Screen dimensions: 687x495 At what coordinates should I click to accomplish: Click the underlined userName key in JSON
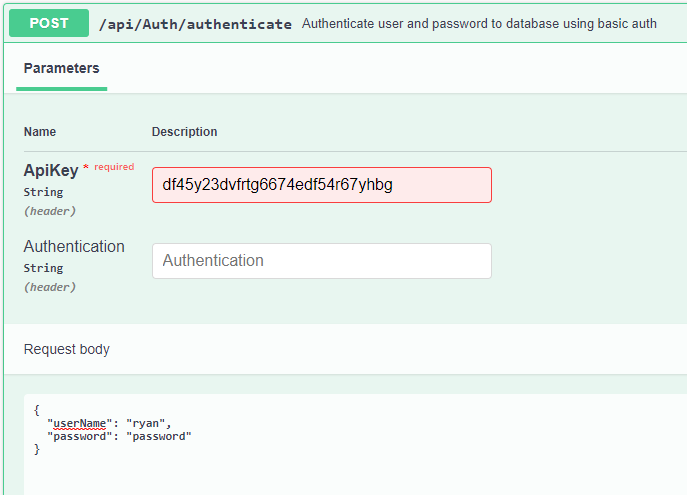[80, 423]
